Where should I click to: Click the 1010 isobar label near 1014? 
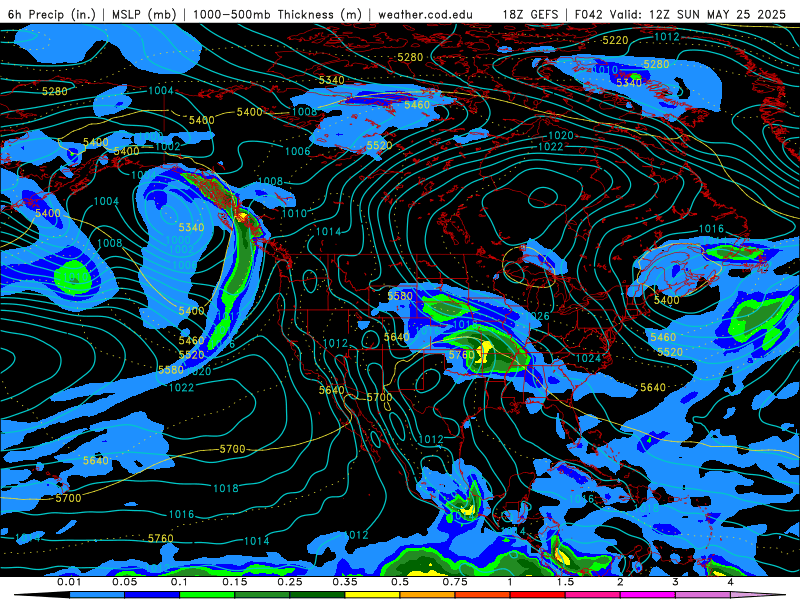coord(294,213)
